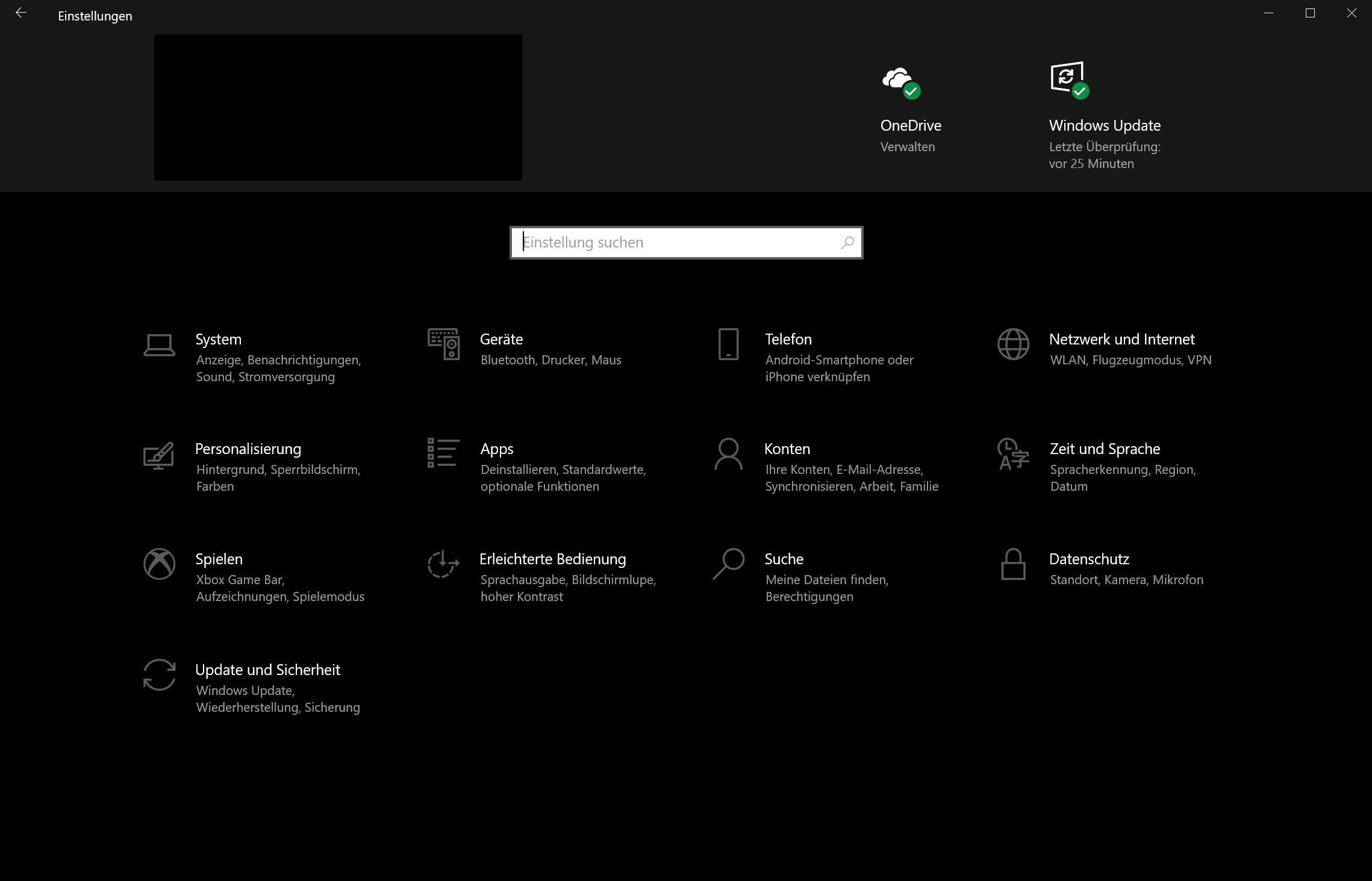Image resolution: width=1372 pixels, height=881 pixels.
Task: Click the OneDrive label
Action: point(911,126)
